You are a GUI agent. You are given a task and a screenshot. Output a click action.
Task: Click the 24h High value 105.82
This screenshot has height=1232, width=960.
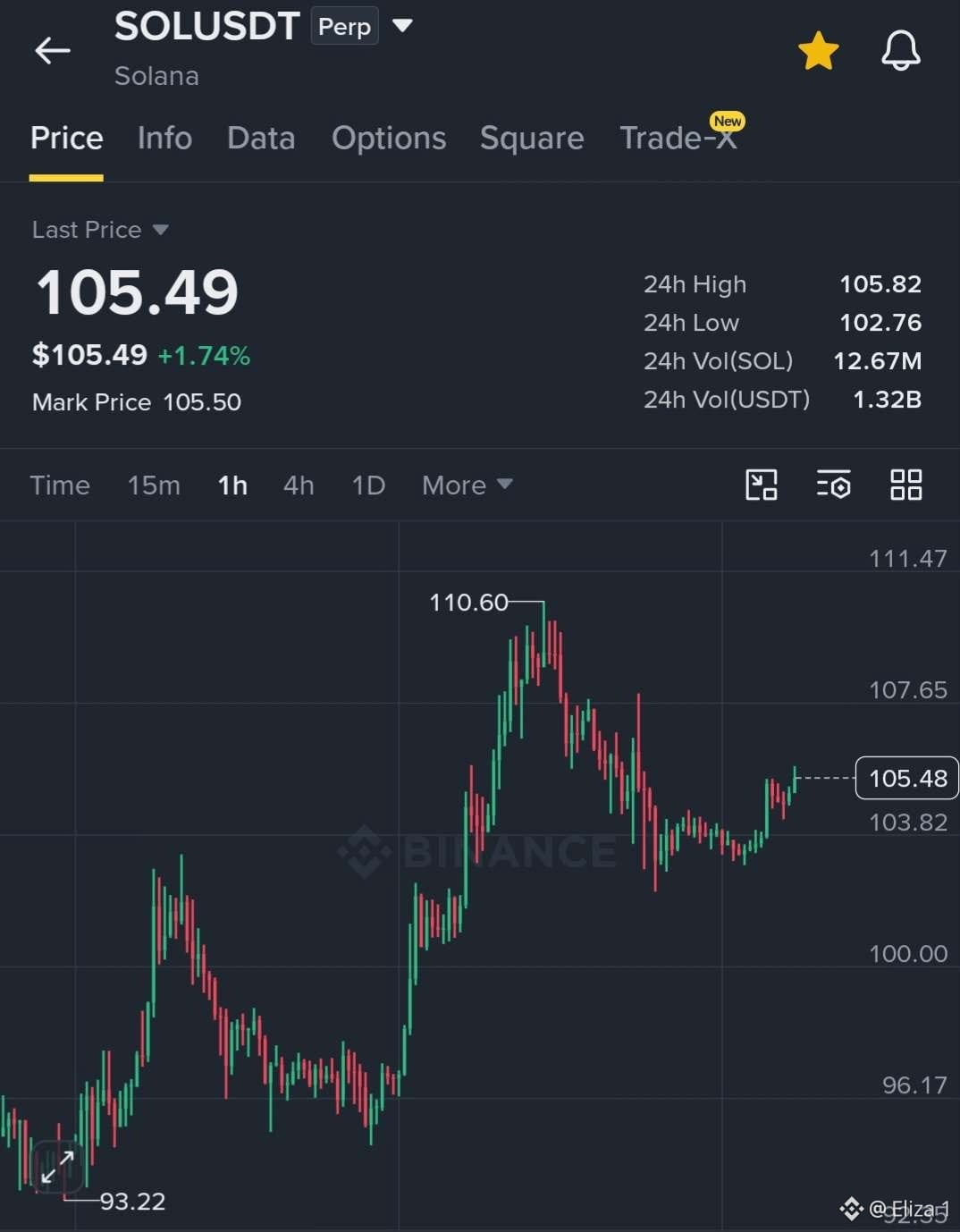pos(880,284)
